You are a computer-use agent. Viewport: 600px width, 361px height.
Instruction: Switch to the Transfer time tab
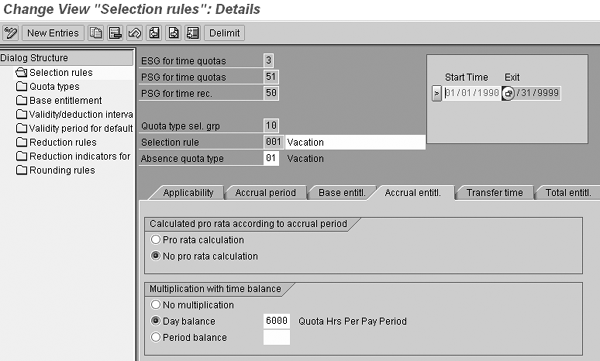tap(494, 193)
